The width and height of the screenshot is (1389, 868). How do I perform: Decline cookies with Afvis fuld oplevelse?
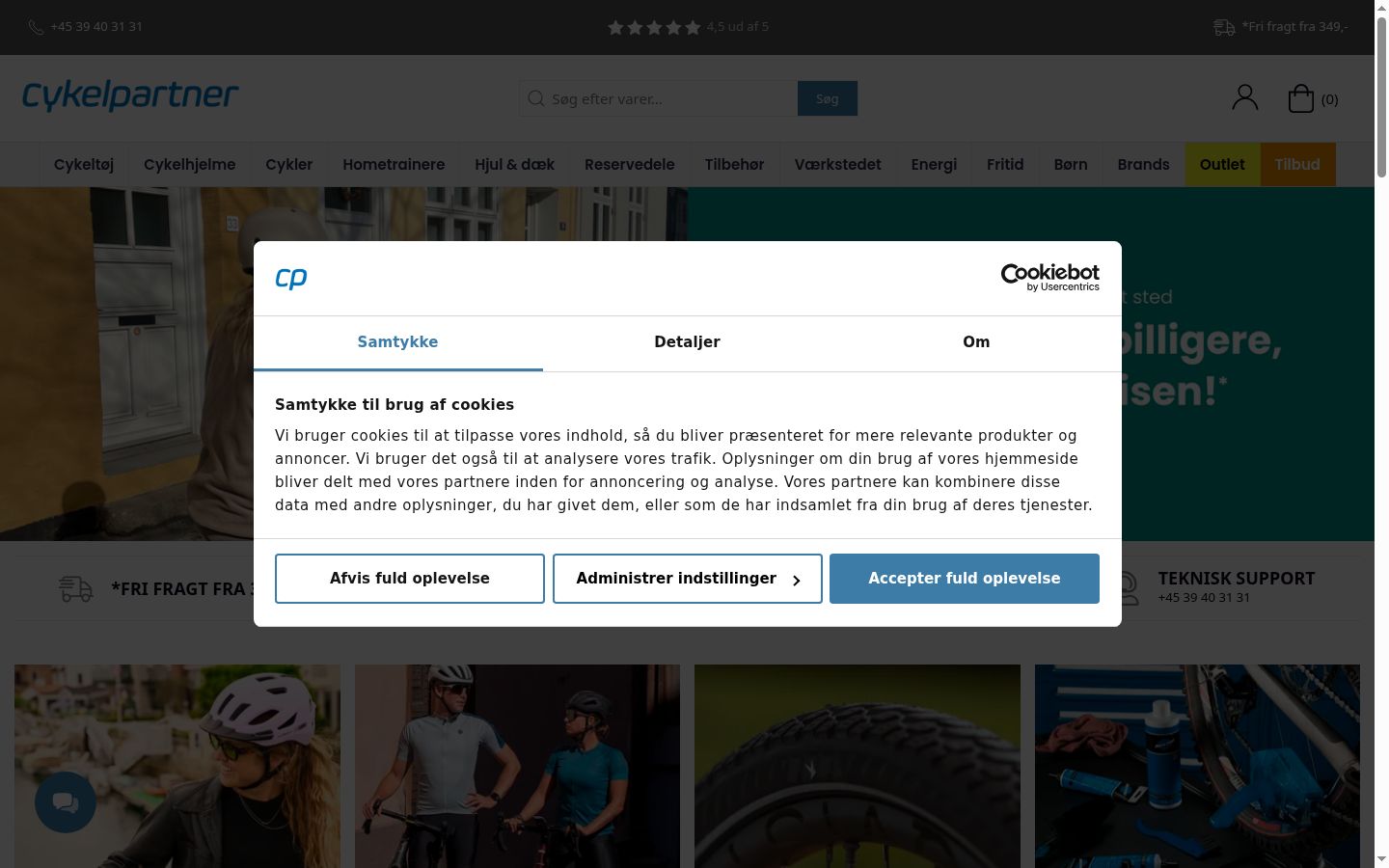coord(410,579)
